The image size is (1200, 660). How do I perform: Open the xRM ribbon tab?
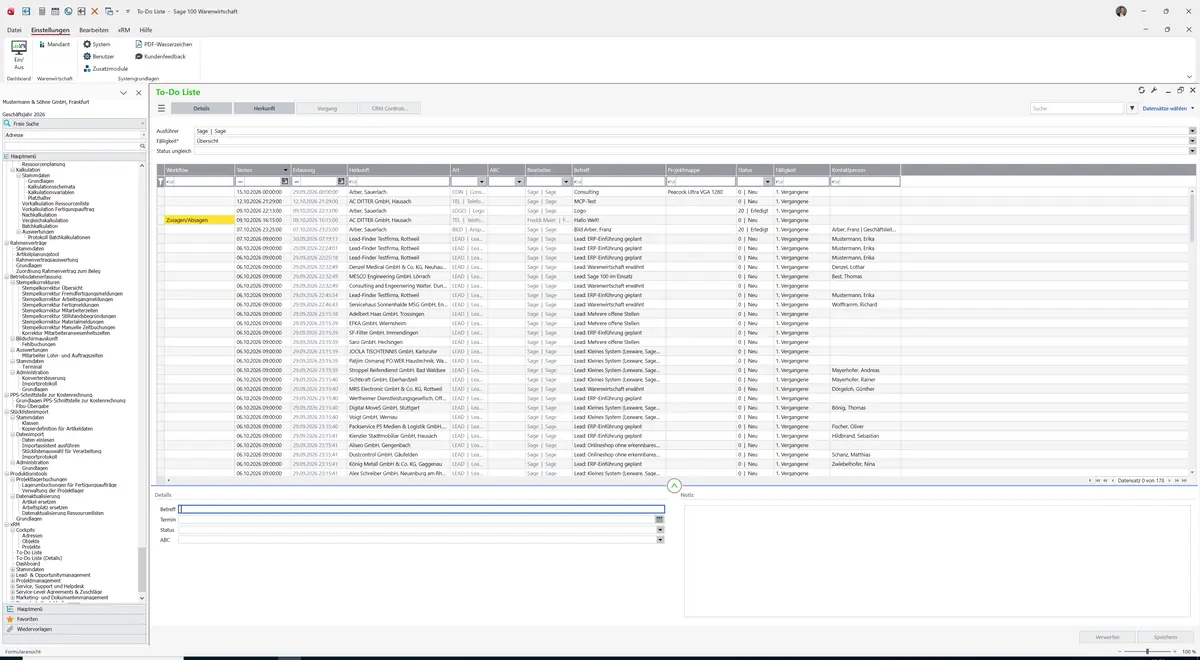(124, 31)
